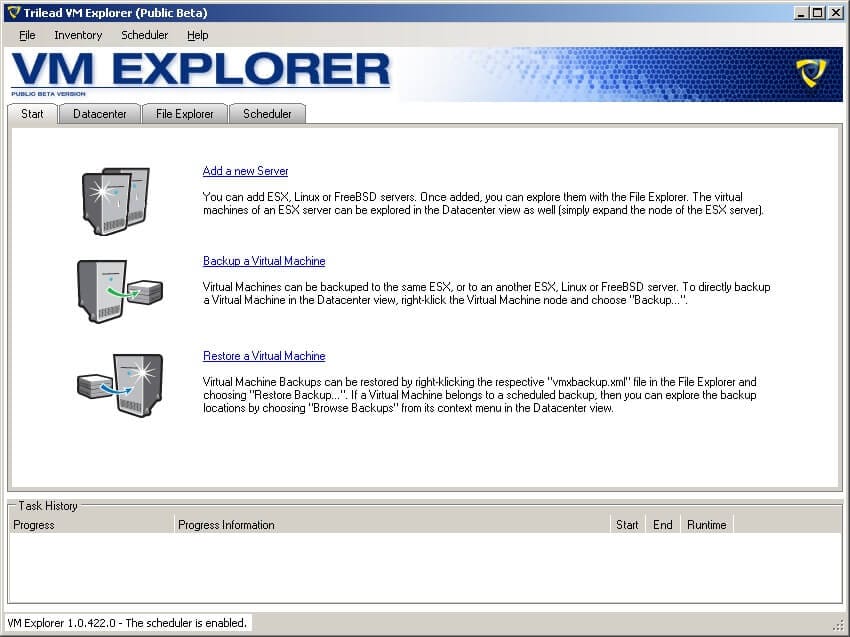Click the Restore a Virtual Machine icon
This screenshot has height=637, width=850.
[119, 385]
